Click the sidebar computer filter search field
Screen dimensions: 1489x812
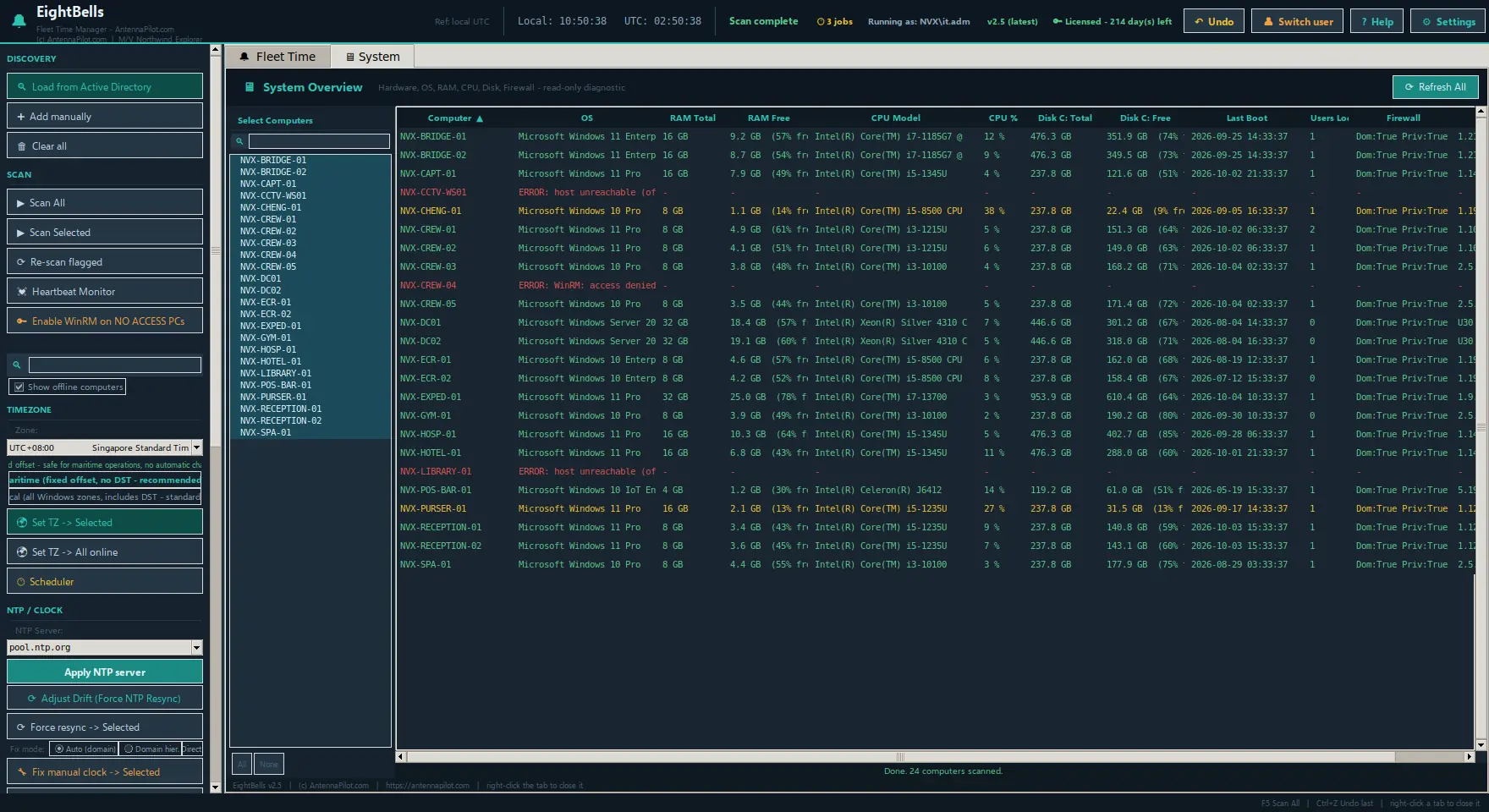(115, 365)
